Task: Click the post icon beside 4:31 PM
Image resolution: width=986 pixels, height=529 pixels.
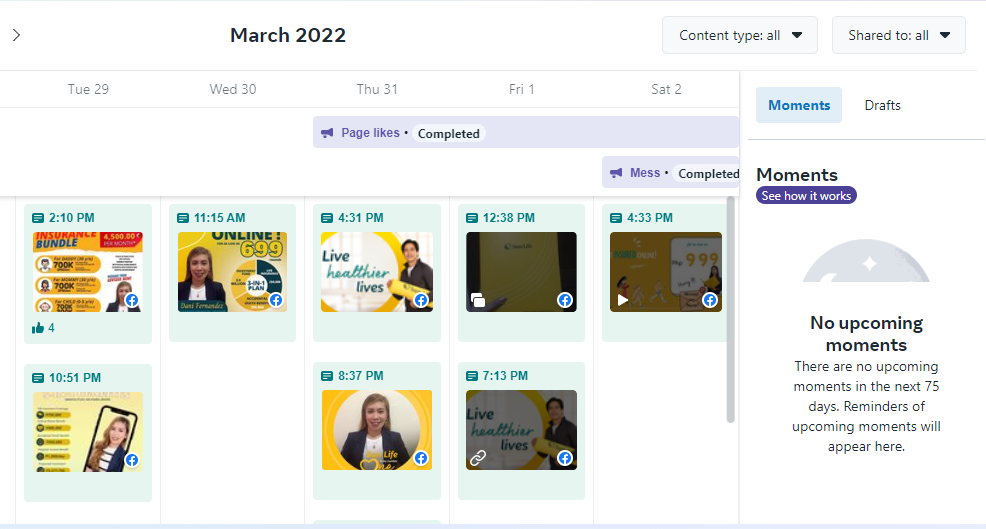Action: pyautogui.click(x=327, y=218)
